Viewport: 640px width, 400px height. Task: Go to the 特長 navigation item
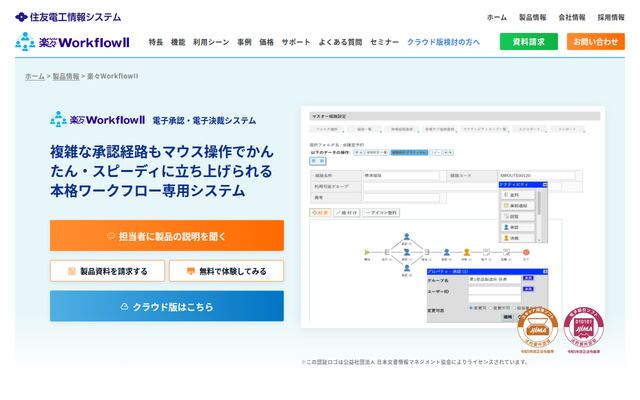(x=156, y=42)
